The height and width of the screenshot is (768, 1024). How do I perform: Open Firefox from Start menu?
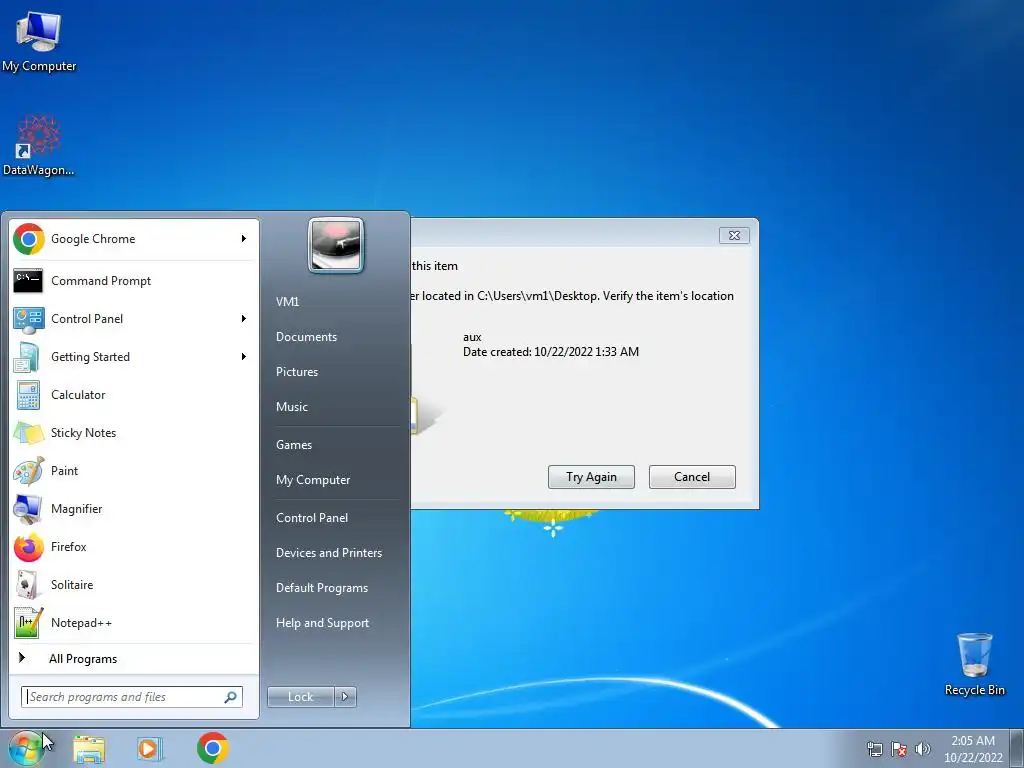coord(133,547)
